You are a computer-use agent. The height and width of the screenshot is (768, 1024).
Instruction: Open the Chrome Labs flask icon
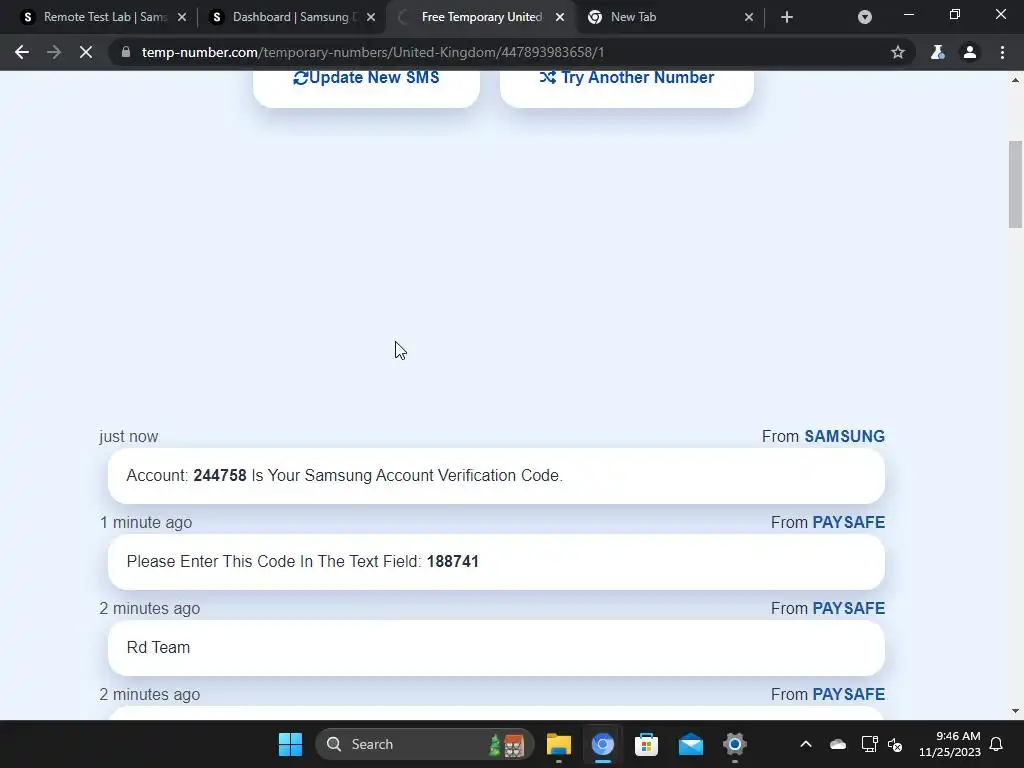(x=937, y=52)
